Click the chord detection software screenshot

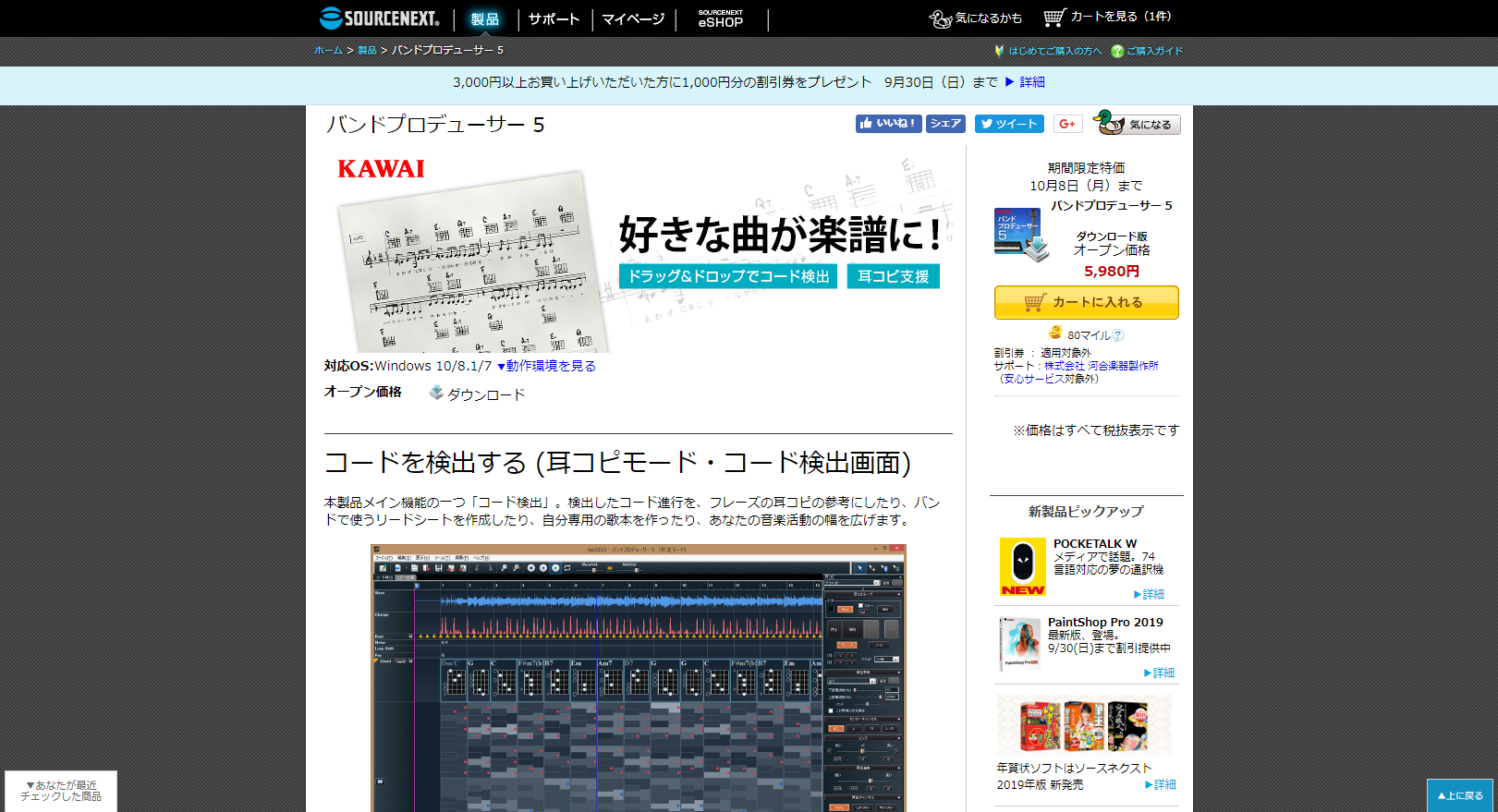[x=638, y=678]
